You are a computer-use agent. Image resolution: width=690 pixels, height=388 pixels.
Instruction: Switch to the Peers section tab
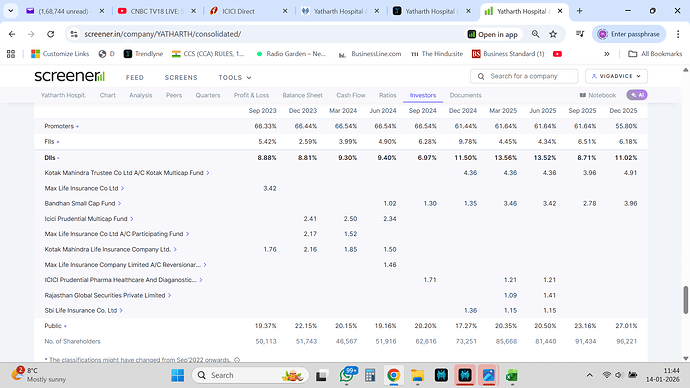pos(174,95)
